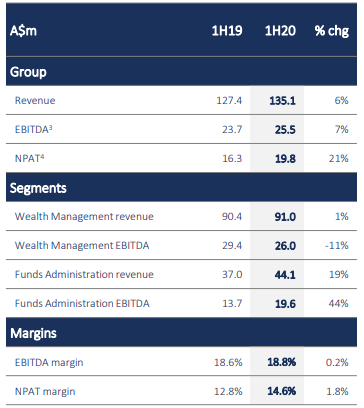Viewport: 364px width, 408px height.
Task: Select Wealth Management EBITDA row label
Action: [82, 245]
